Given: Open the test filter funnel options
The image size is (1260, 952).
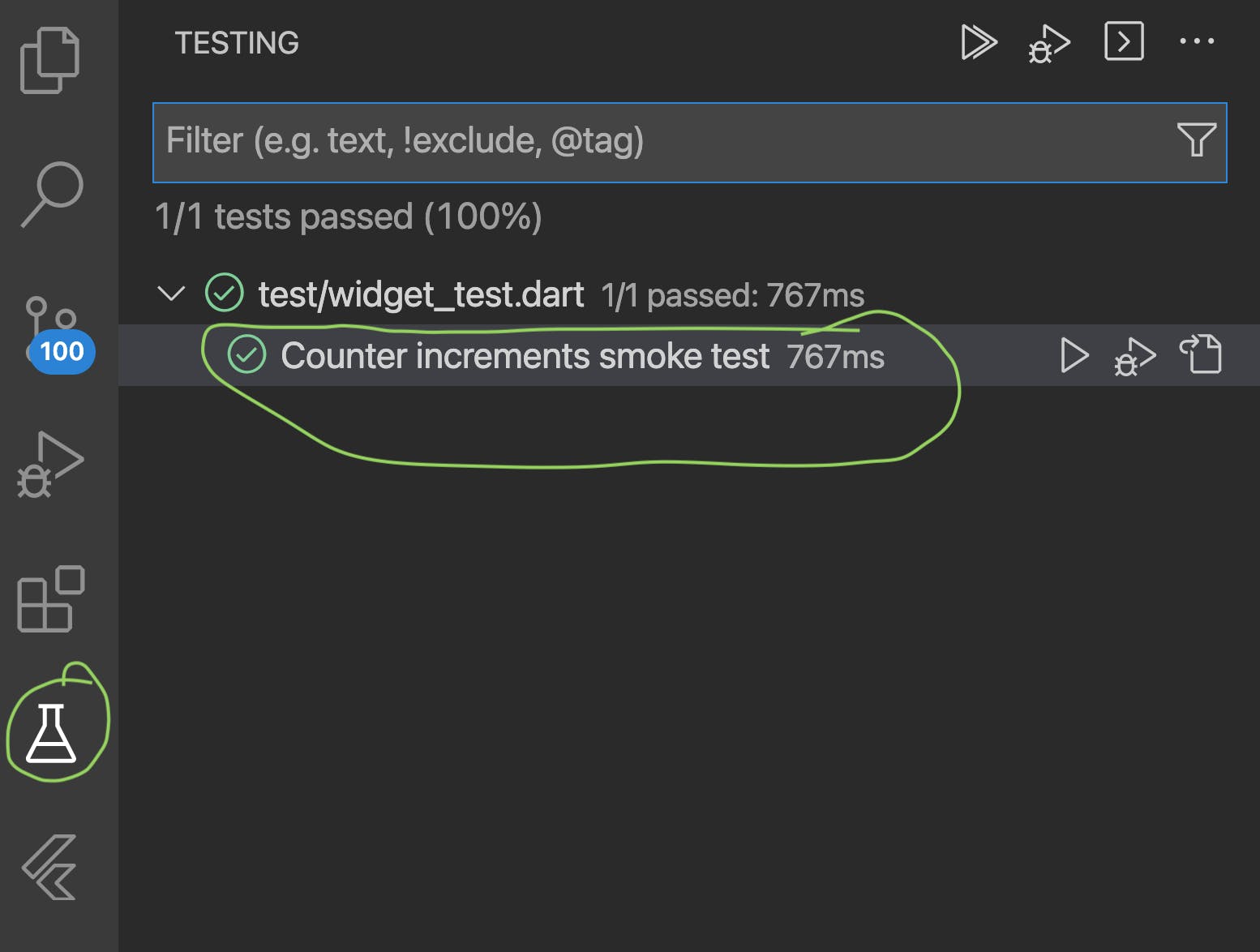Looking at the screenshot, I should 1196,140.
